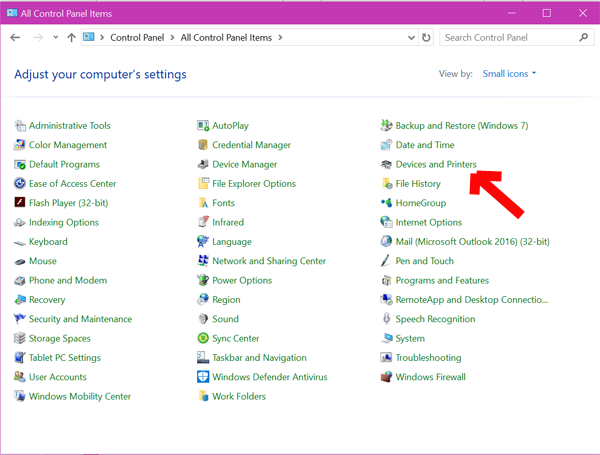Click the Indexing Options icon
Image resolution: width=600 pixels, height=455 pixels.
tap(20, 222)
